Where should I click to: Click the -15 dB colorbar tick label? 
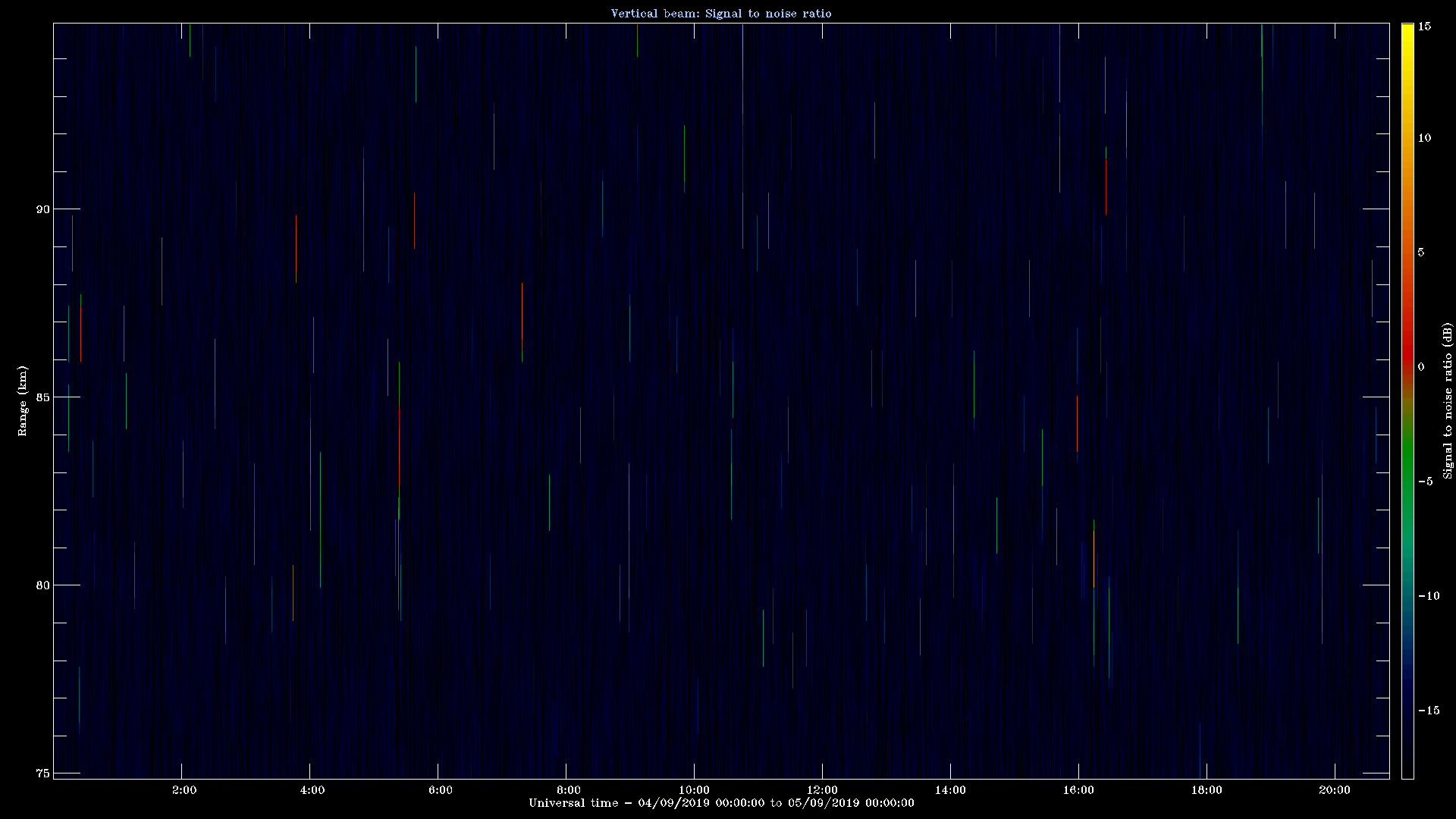[1428, 711]
